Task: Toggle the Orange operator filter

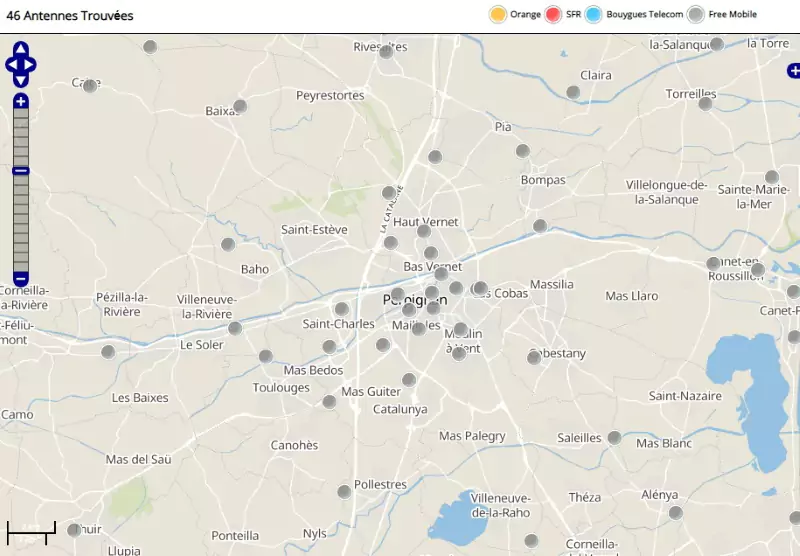Action: click(x=497, y=14)
